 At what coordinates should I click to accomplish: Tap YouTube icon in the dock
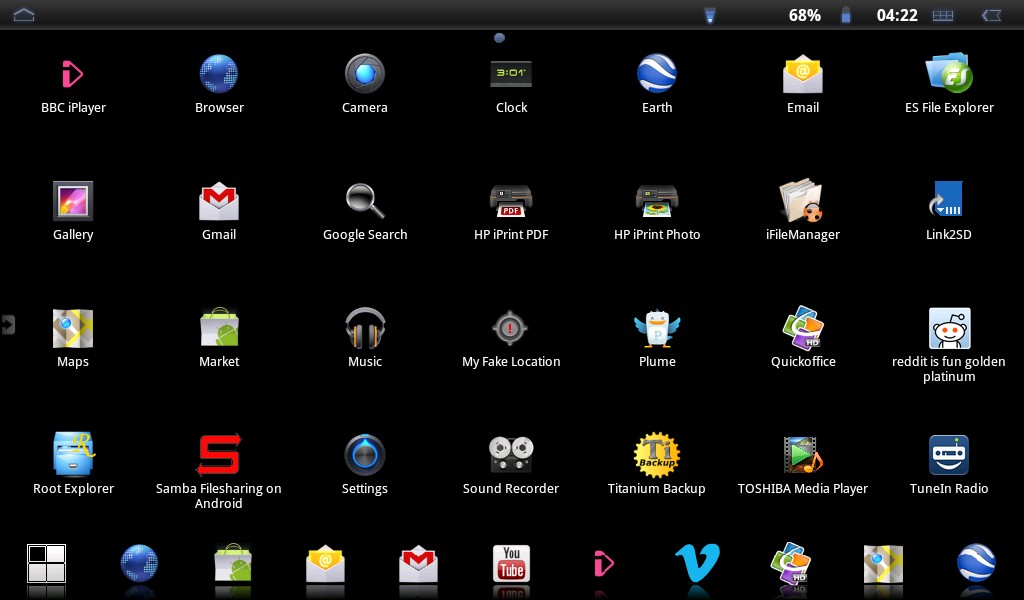pyautogui.click(x=511, y=565)
